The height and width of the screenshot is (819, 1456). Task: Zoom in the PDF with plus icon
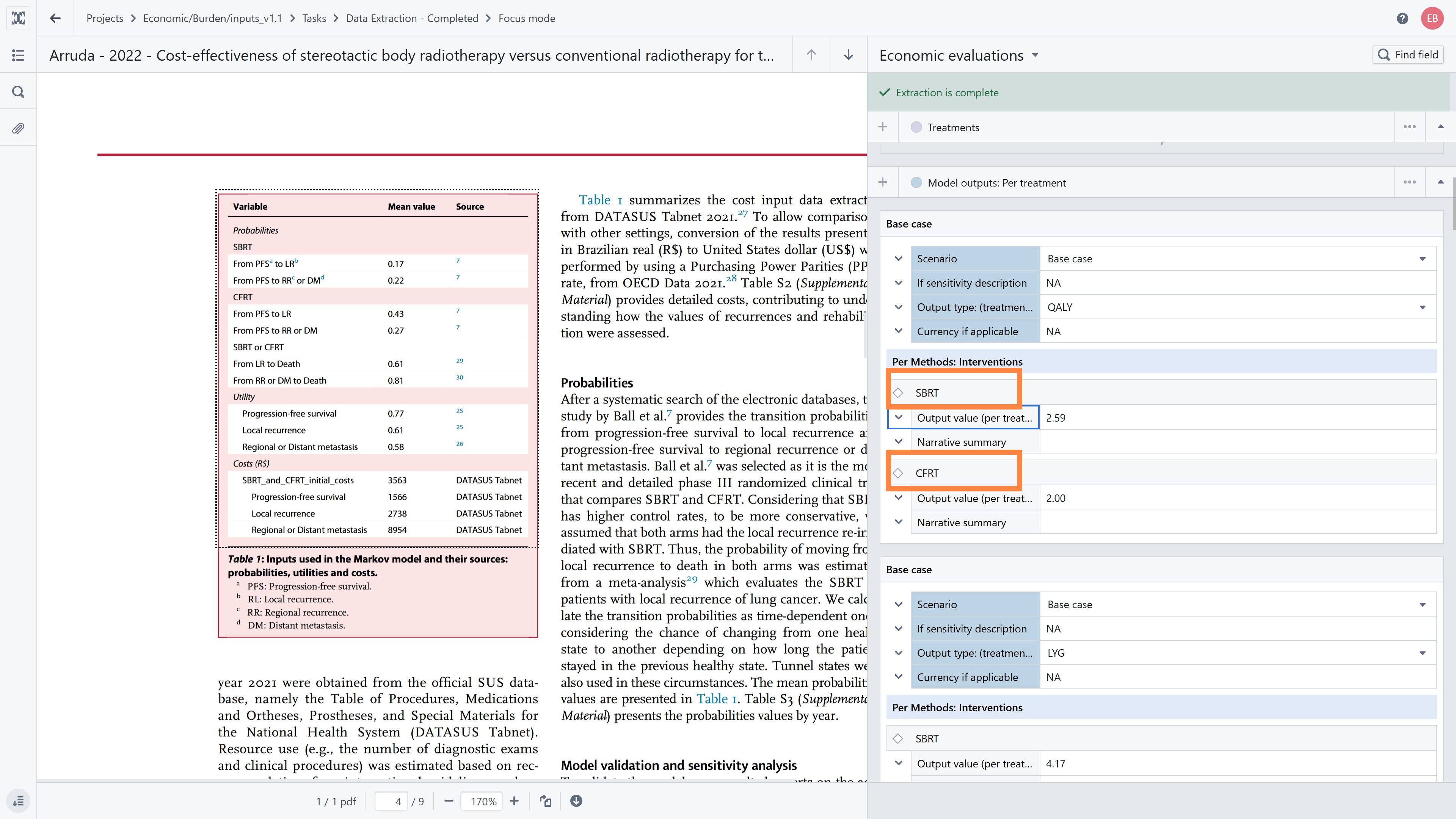pos(514,801)
